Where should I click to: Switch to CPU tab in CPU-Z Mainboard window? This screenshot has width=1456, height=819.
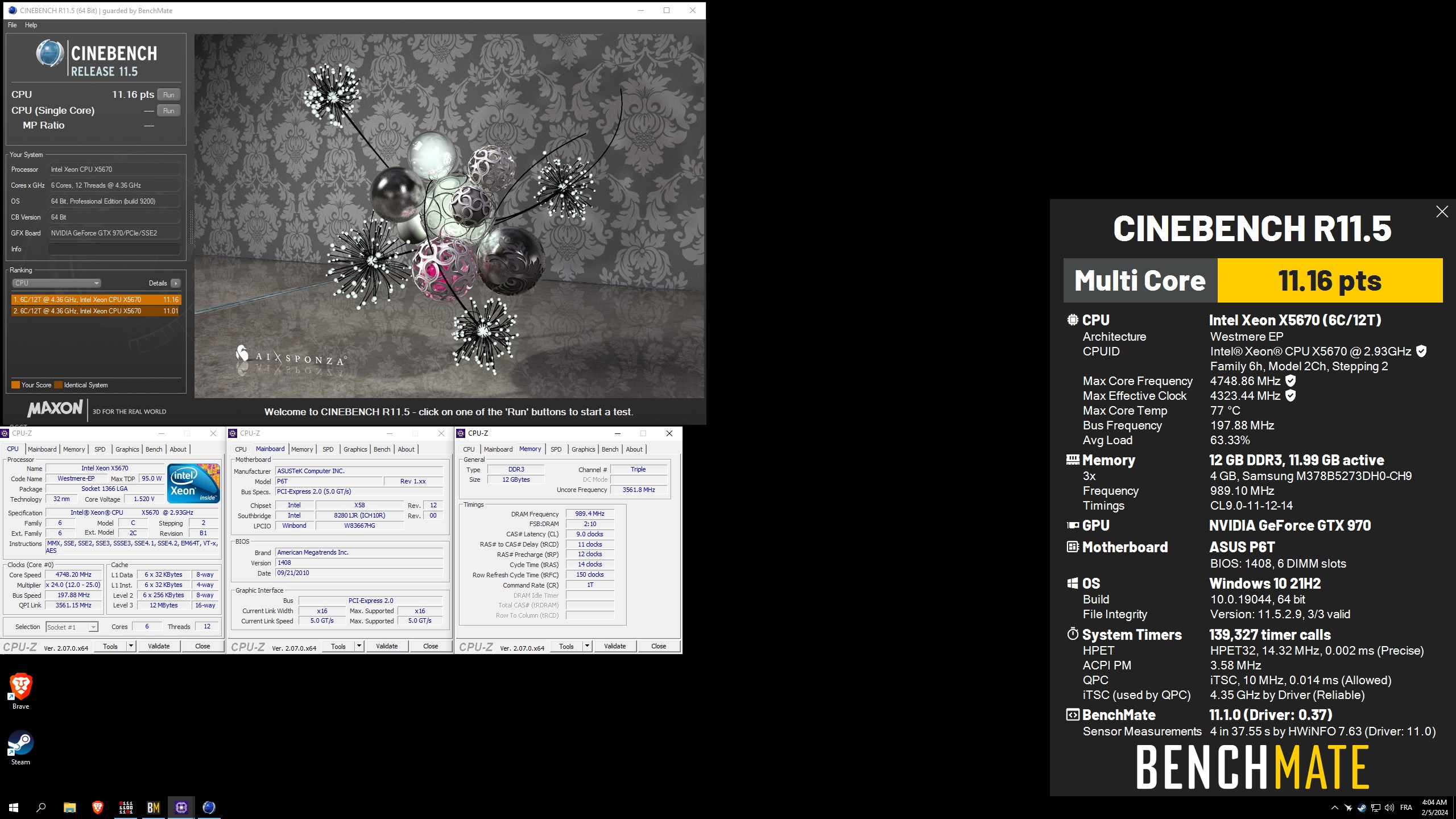241,449
